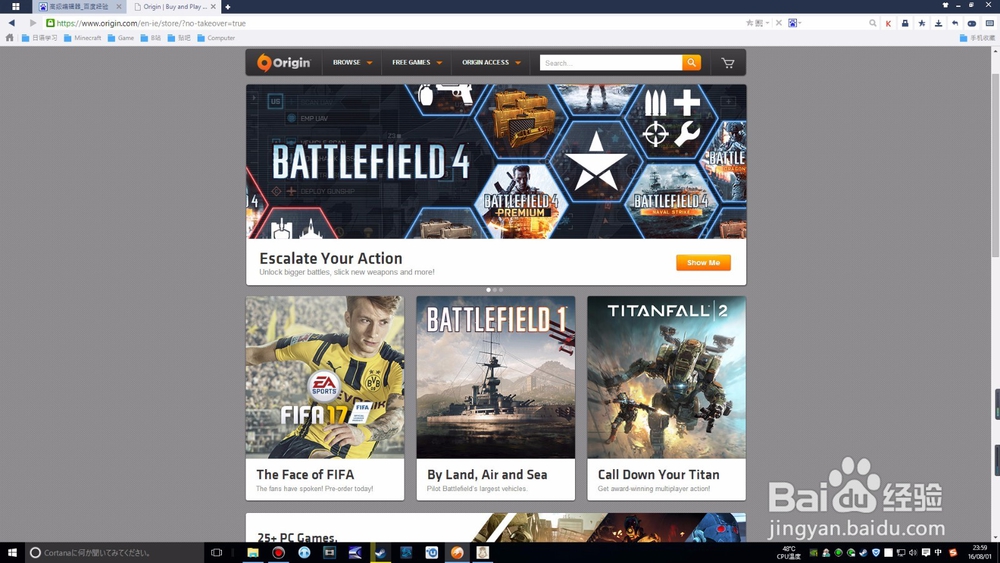Click the red K extension icon
This screenshot has height=563, width=1000.
click(888, 23)
